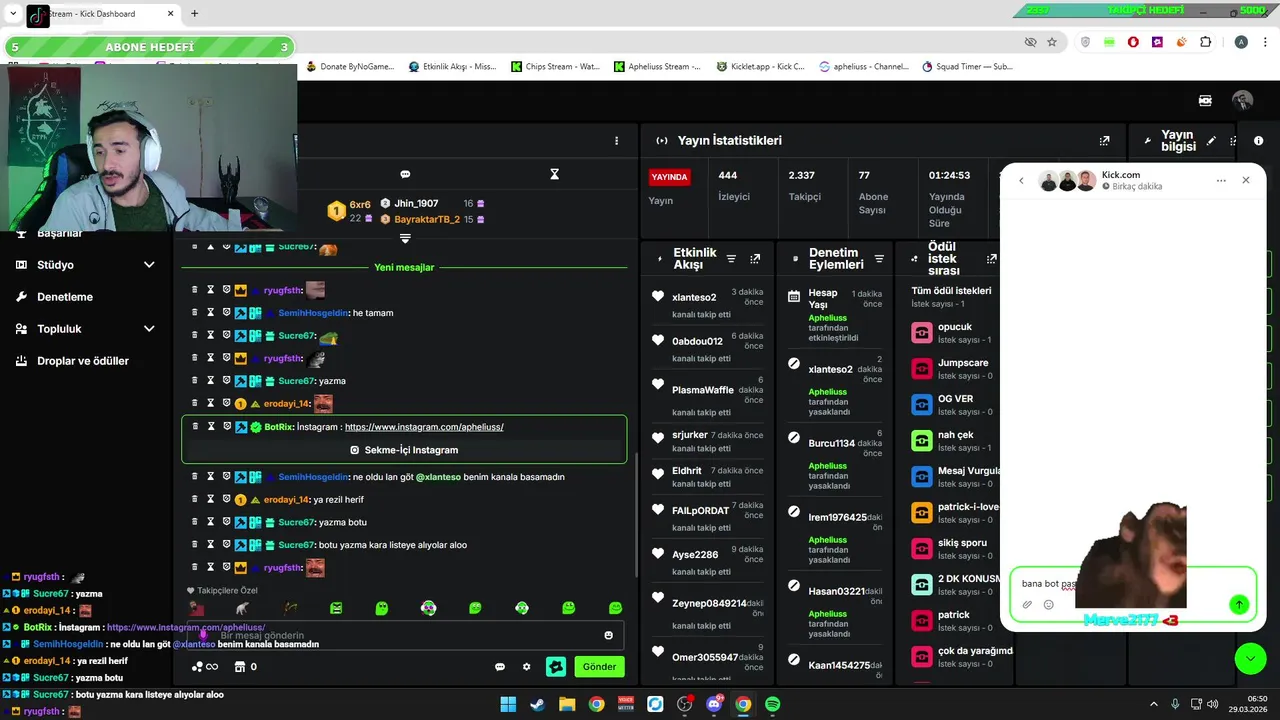Click the camera icon in dashboard header
Screen dimensions: 1280x720
(1205, 100)
